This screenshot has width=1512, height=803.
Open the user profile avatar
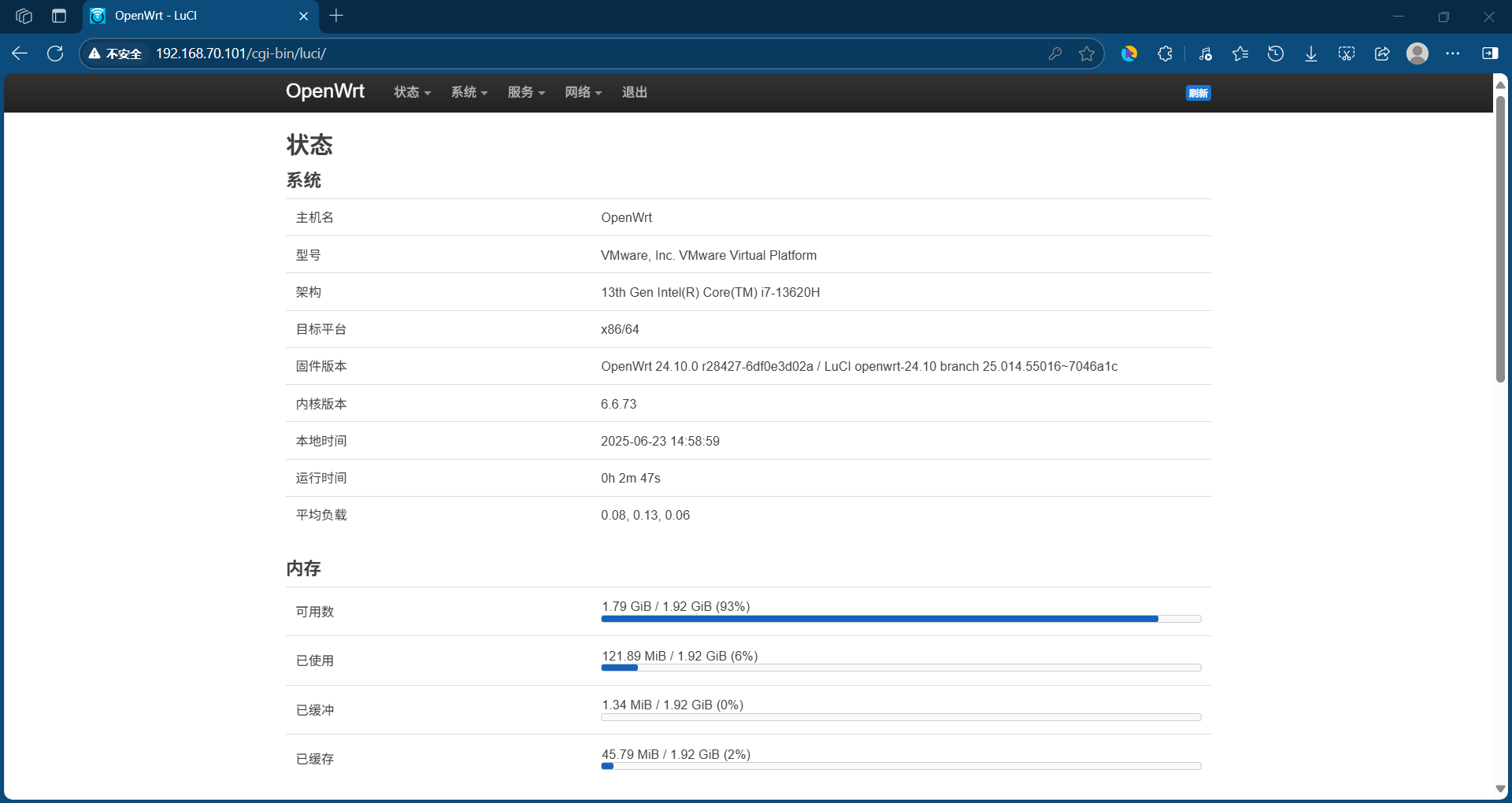point(1417,54)
